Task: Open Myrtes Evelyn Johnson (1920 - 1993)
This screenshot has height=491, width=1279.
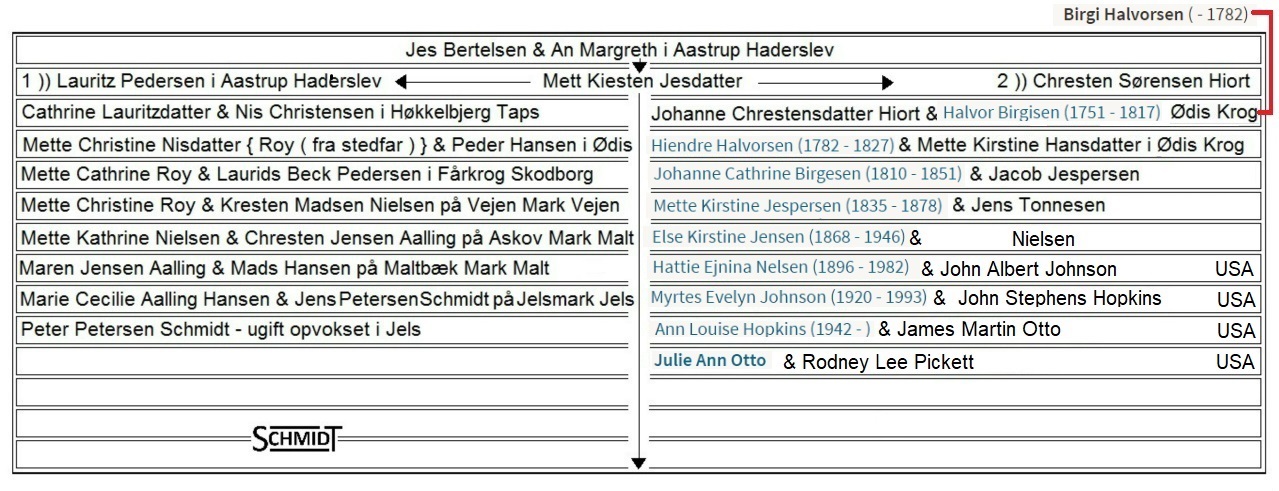Action: 788,297
